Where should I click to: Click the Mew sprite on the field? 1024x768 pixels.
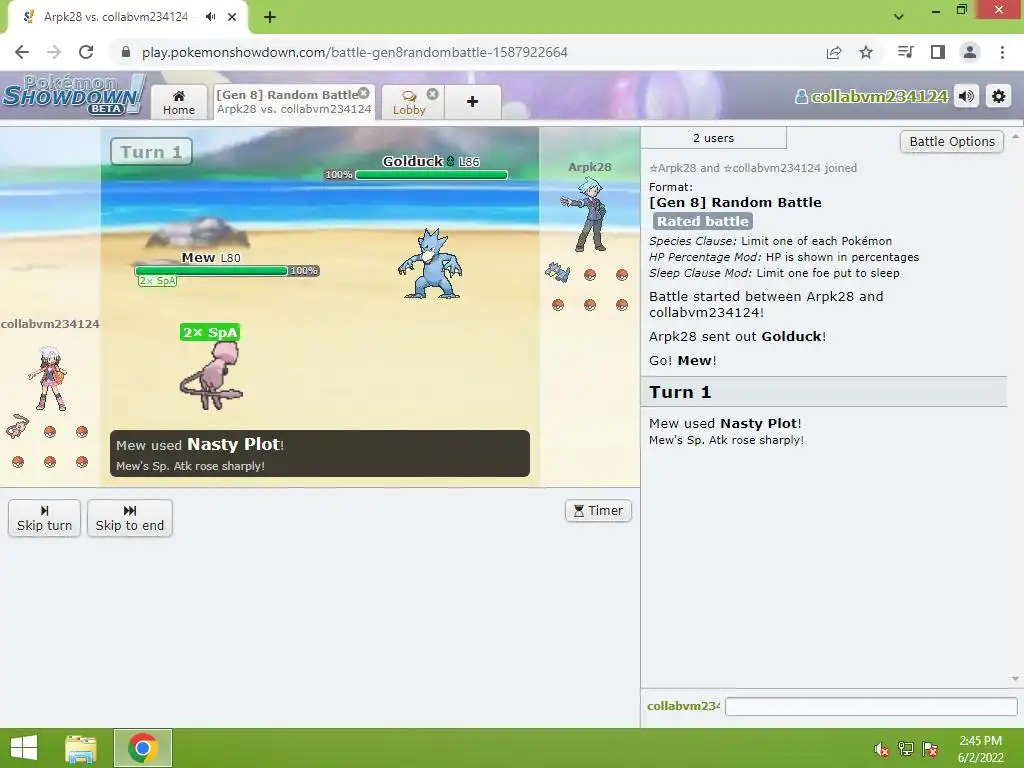click(211, 376)
